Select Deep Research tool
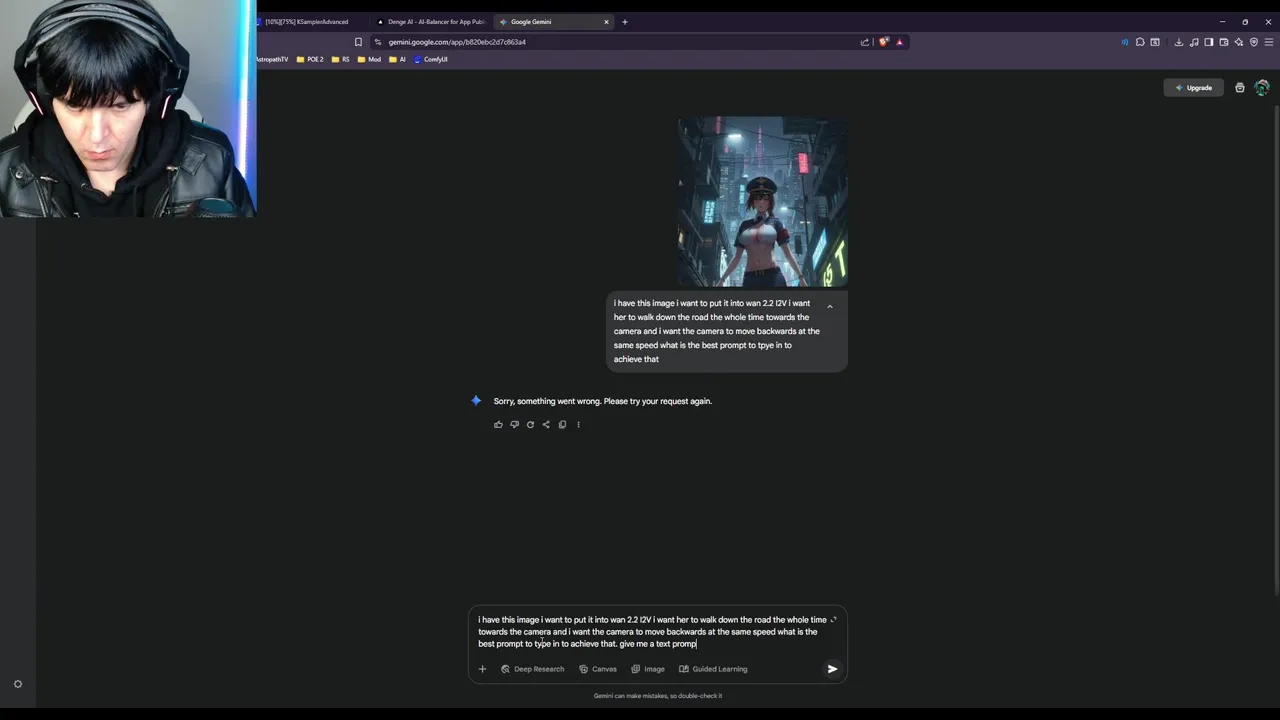 pos(533,669)
